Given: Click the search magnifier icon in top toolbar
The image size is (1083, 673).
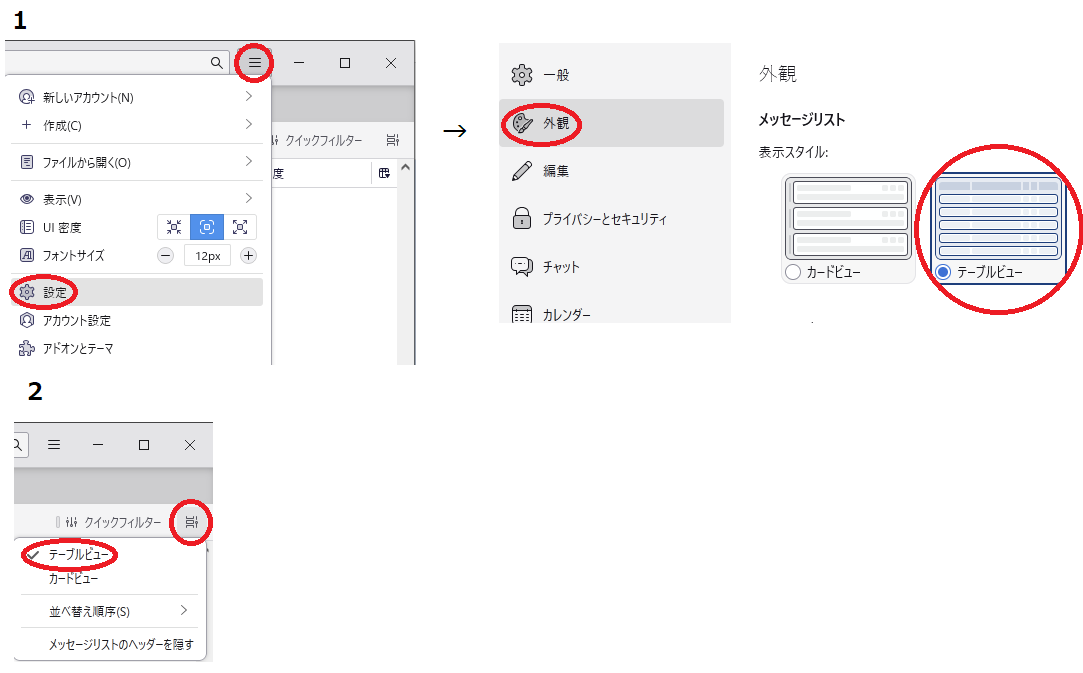Looking at the screenshot, I should pos(217,63).
